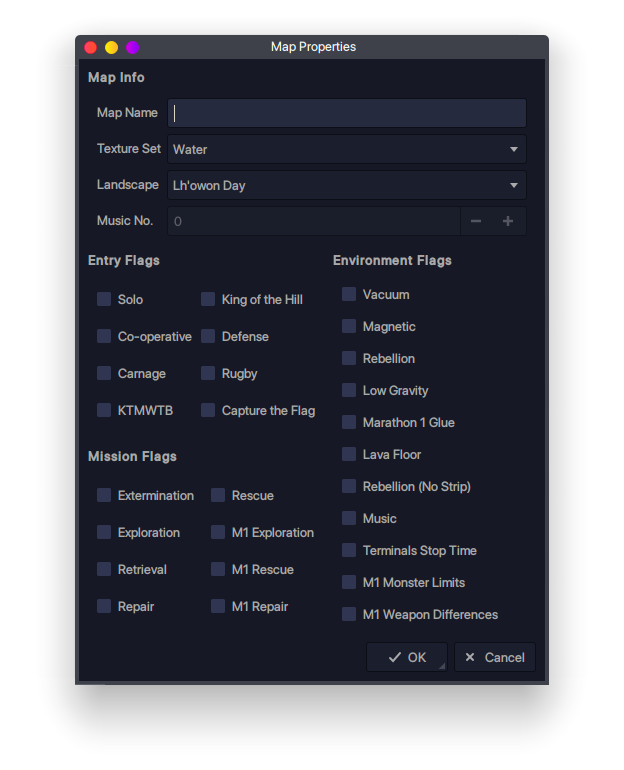624x770 pixels.
Task: Enable Terminals Stop Time option
Action: coord(349,550)
